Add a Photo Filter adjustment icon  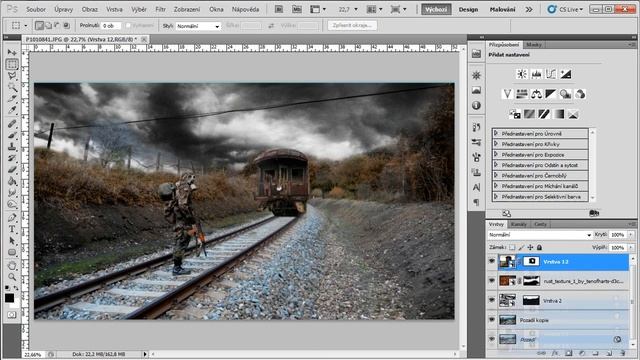(565, 94)
